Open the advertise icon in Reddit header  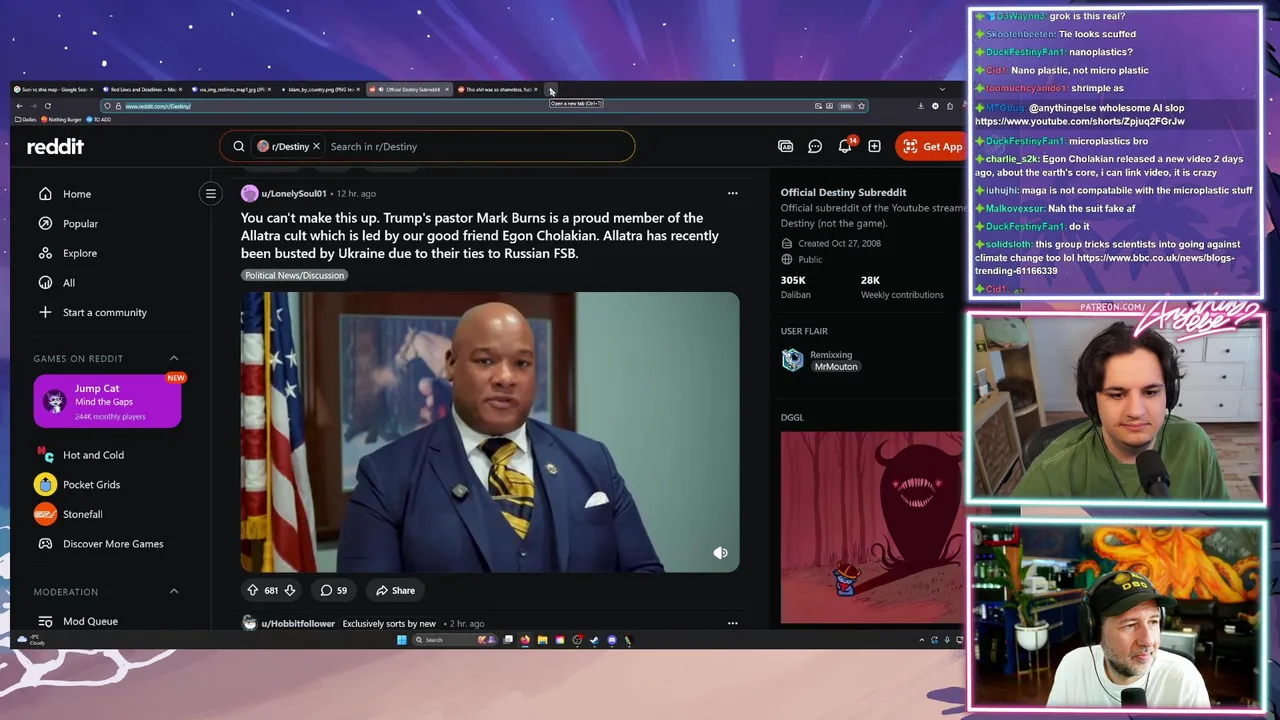[786, 146]
